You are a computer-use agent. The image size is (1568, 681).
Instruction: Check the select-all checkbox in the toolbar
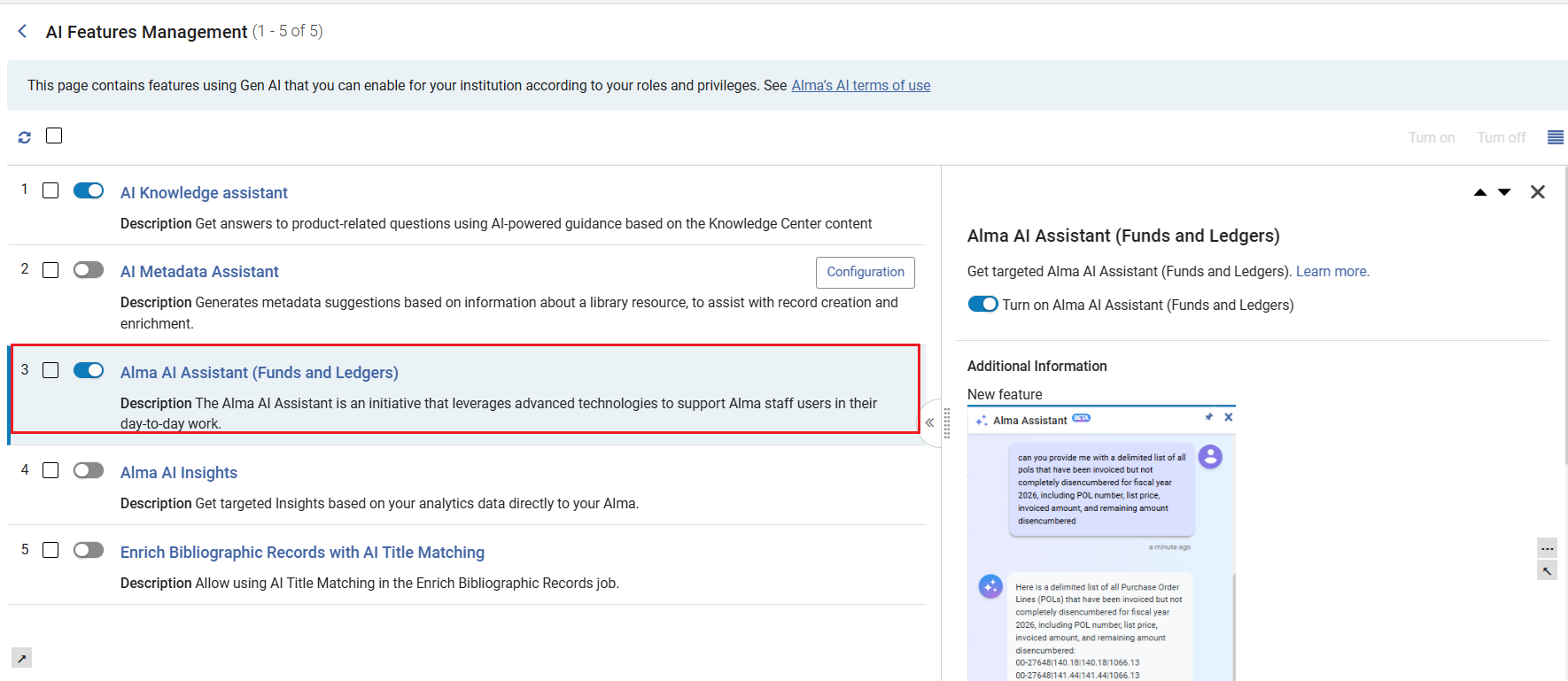tap(54, 135)
